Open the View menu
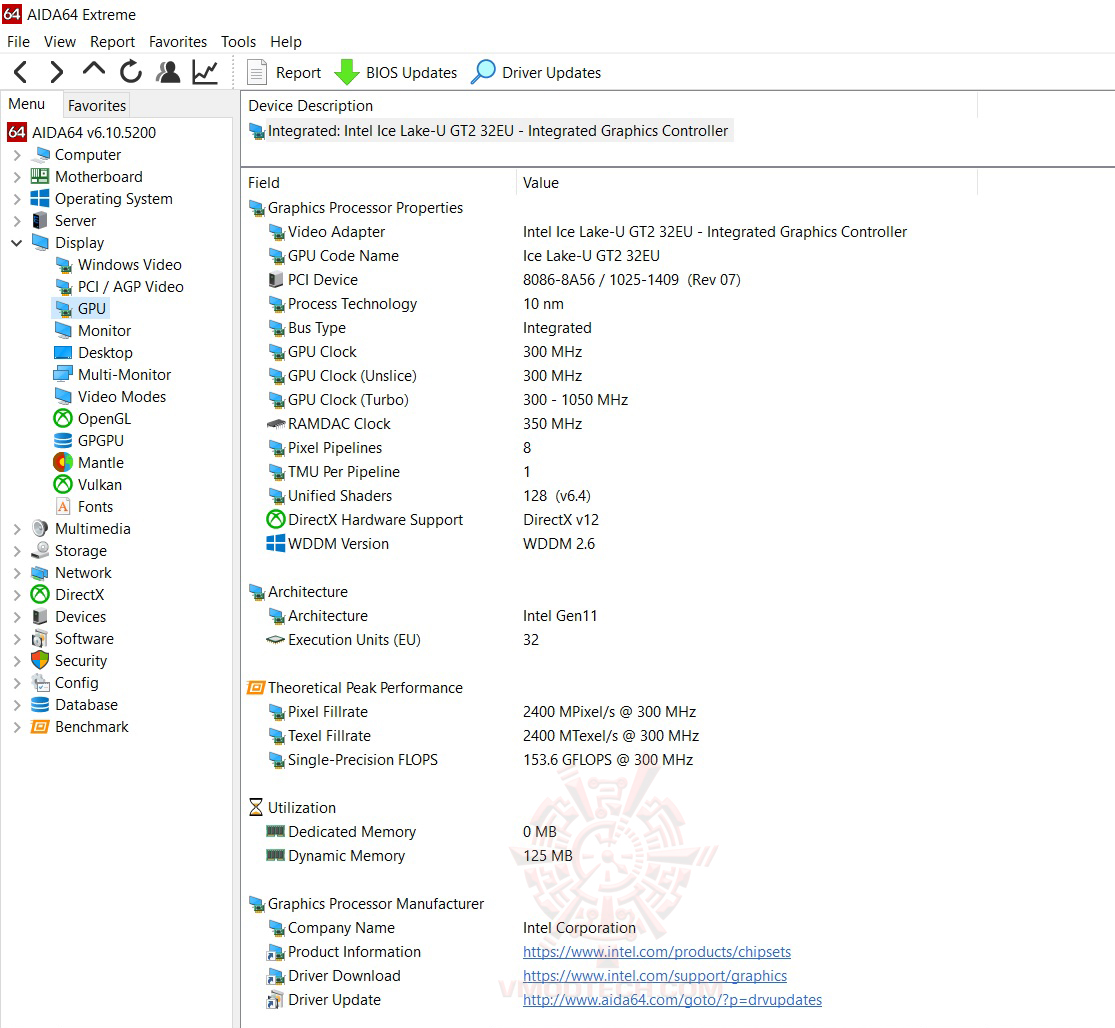This screenshot has height=1028, width=1115. [60, 42]
